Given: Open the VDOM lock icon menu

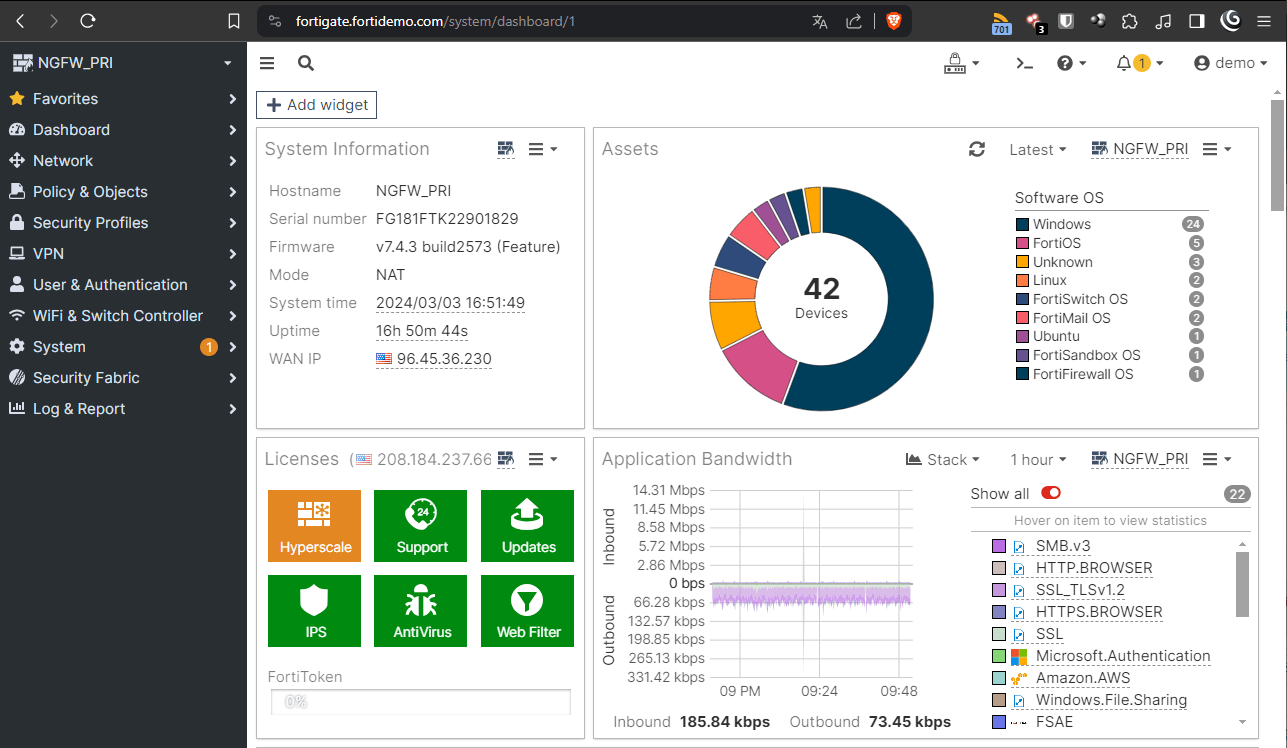Looking at the screenshot, I should click(961, 63).
